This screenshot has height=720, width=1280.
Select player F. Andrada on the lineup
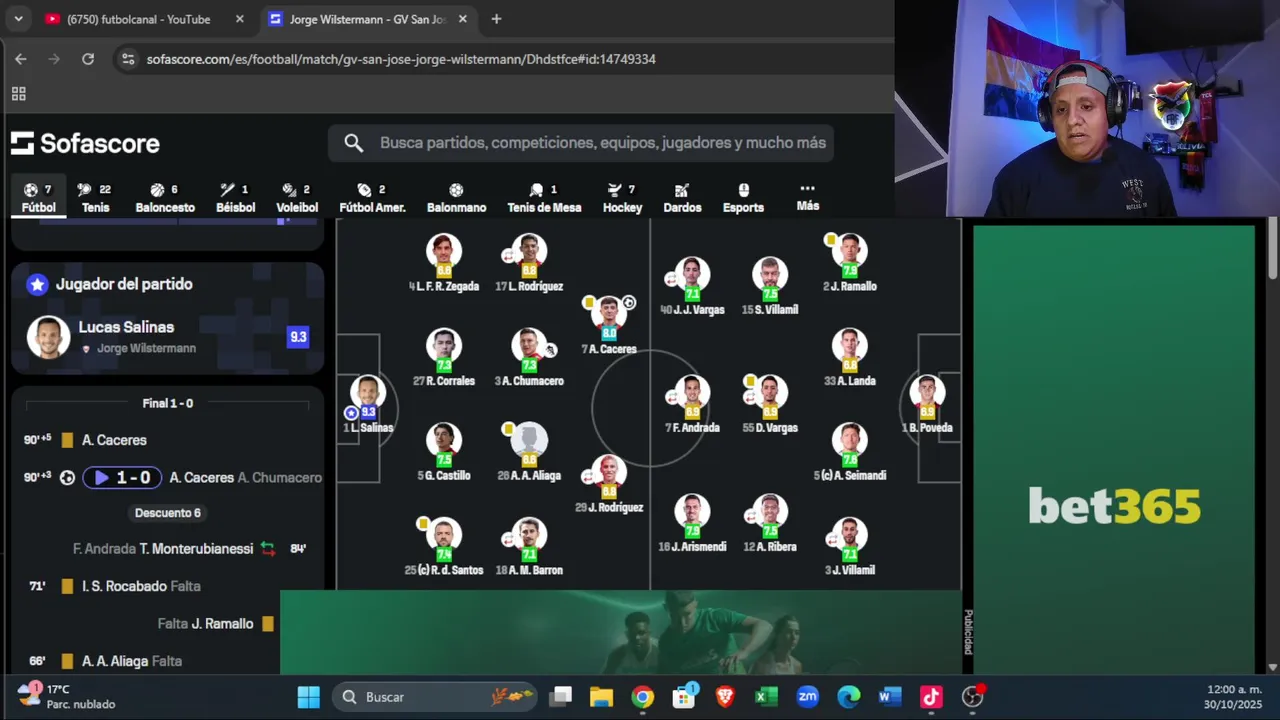coord(691,405)
